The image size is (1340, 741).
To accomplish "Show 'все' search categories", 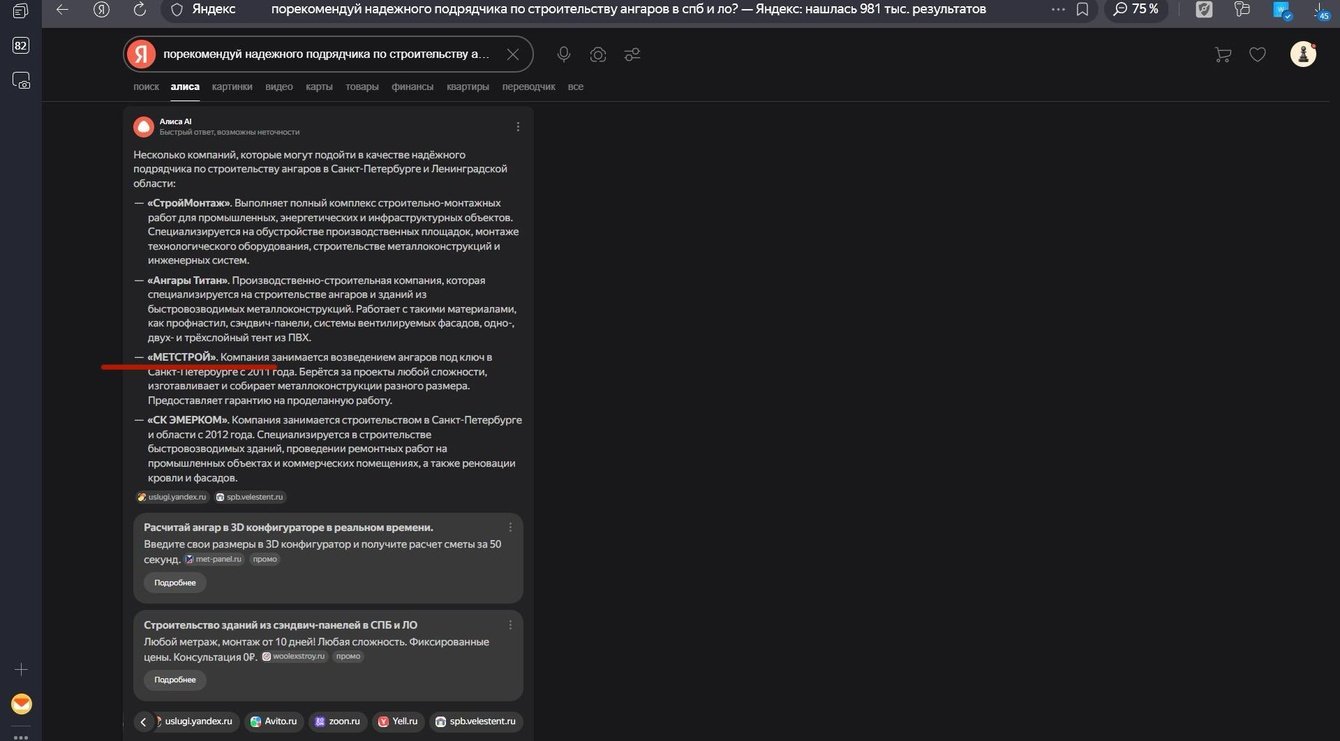I will tap(575, 87).
